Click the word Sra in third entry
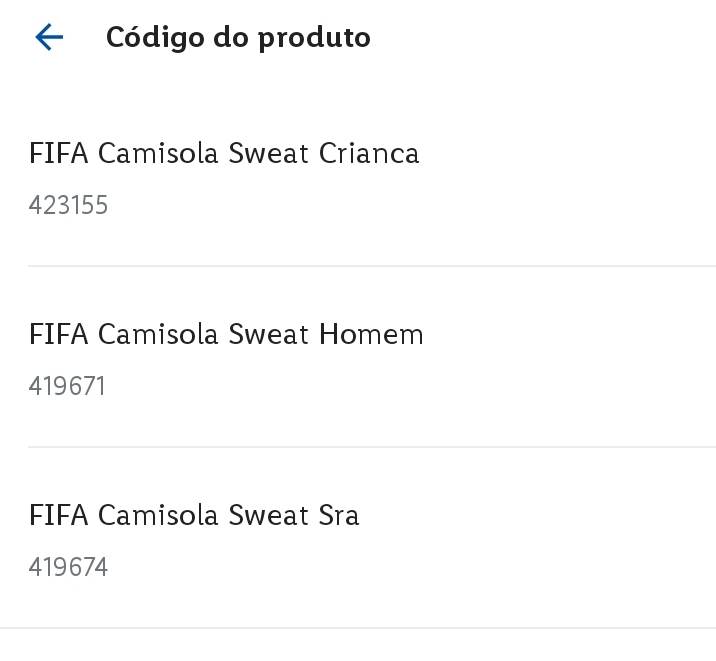This screenshot has height=661, width=716. point(339,515)
